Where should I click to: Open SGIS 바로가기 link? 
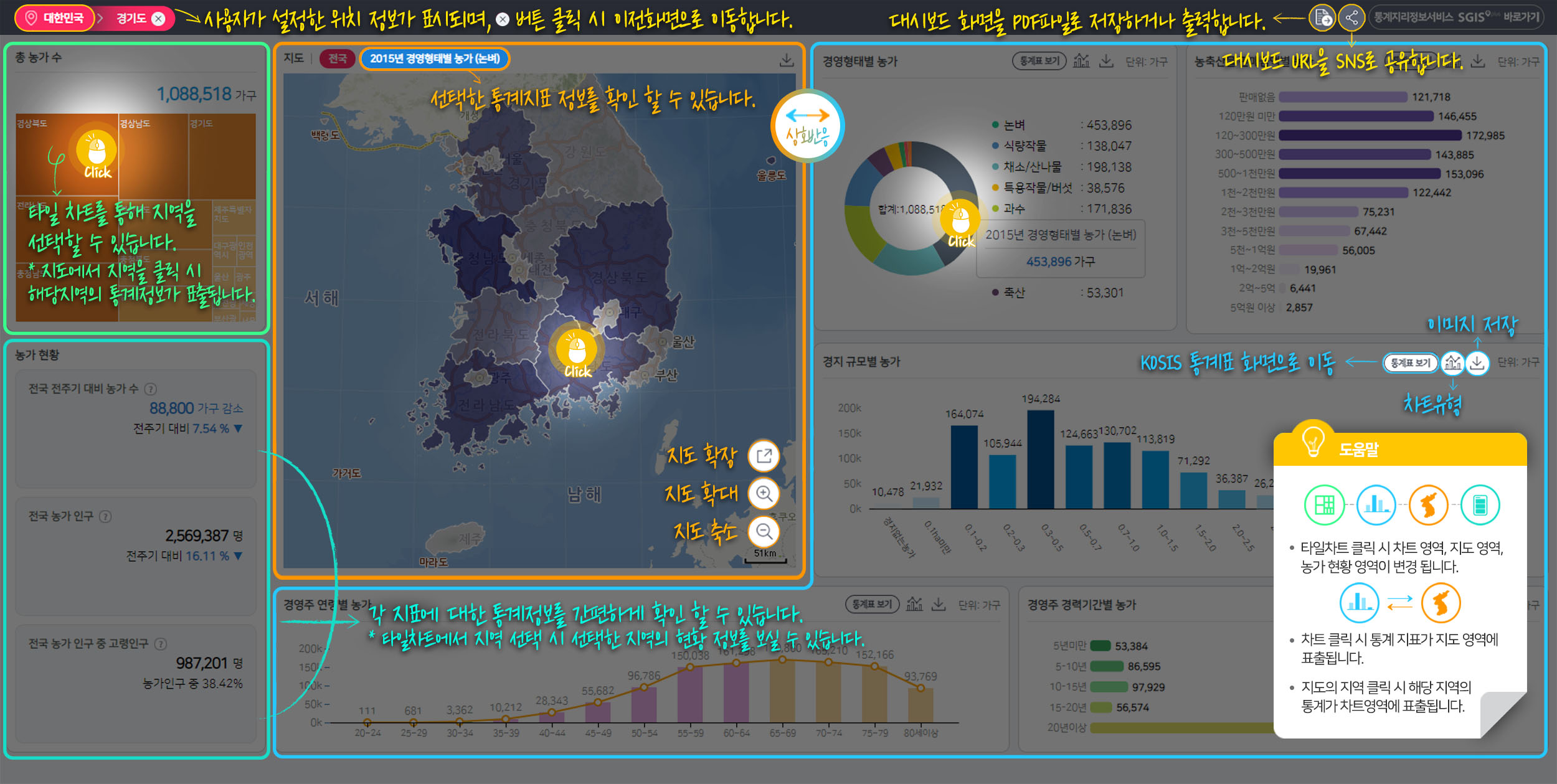1456,17
